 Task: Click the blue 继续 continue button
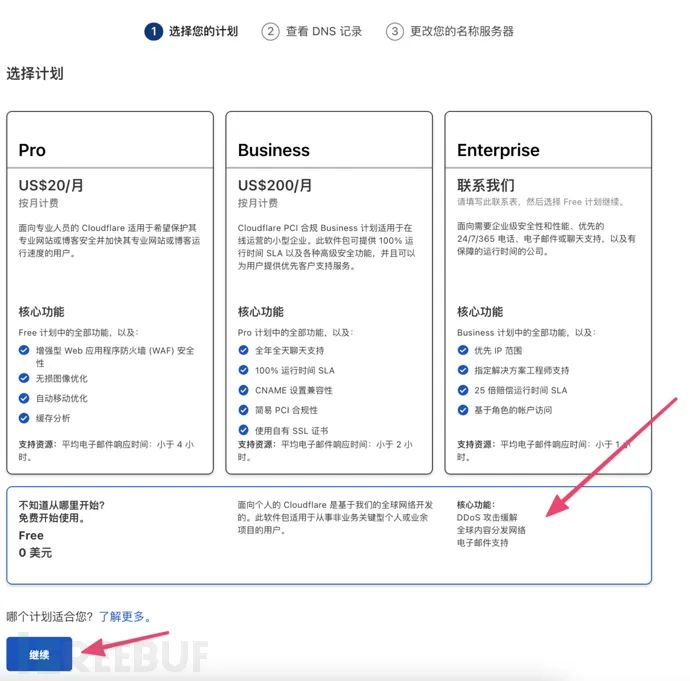[39, 654]
